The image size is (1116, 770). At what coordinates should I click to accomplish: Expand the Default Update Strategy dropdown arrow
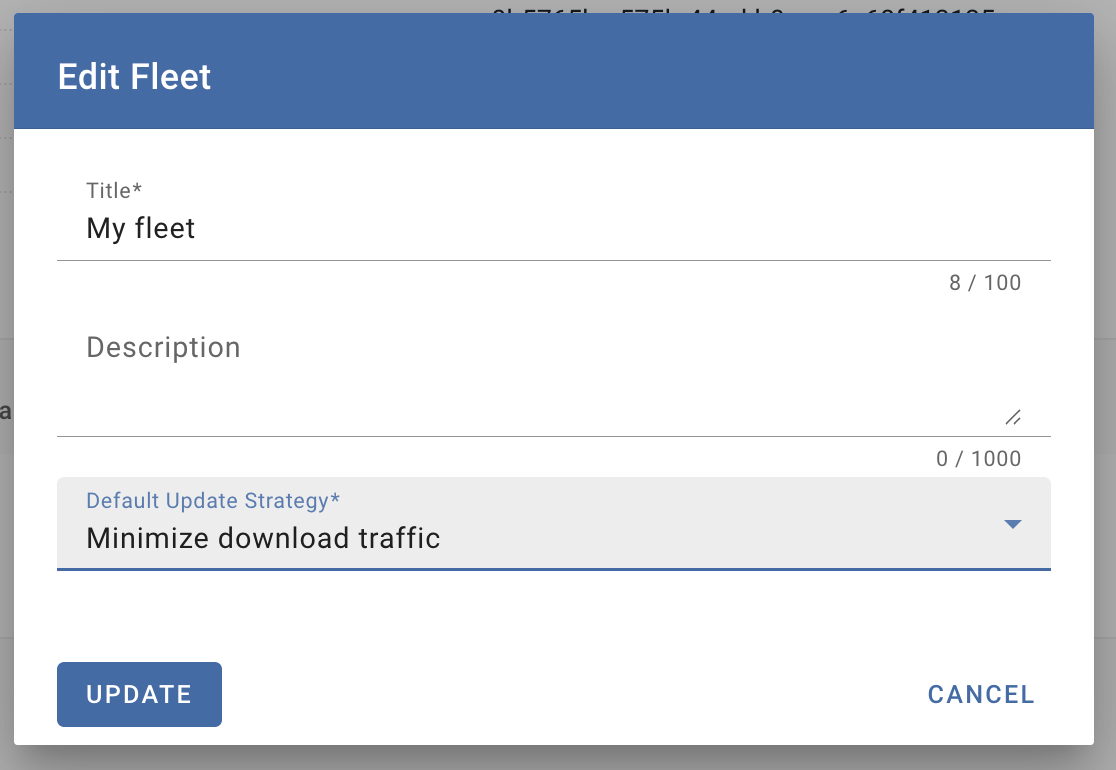tap(1012, 524)
